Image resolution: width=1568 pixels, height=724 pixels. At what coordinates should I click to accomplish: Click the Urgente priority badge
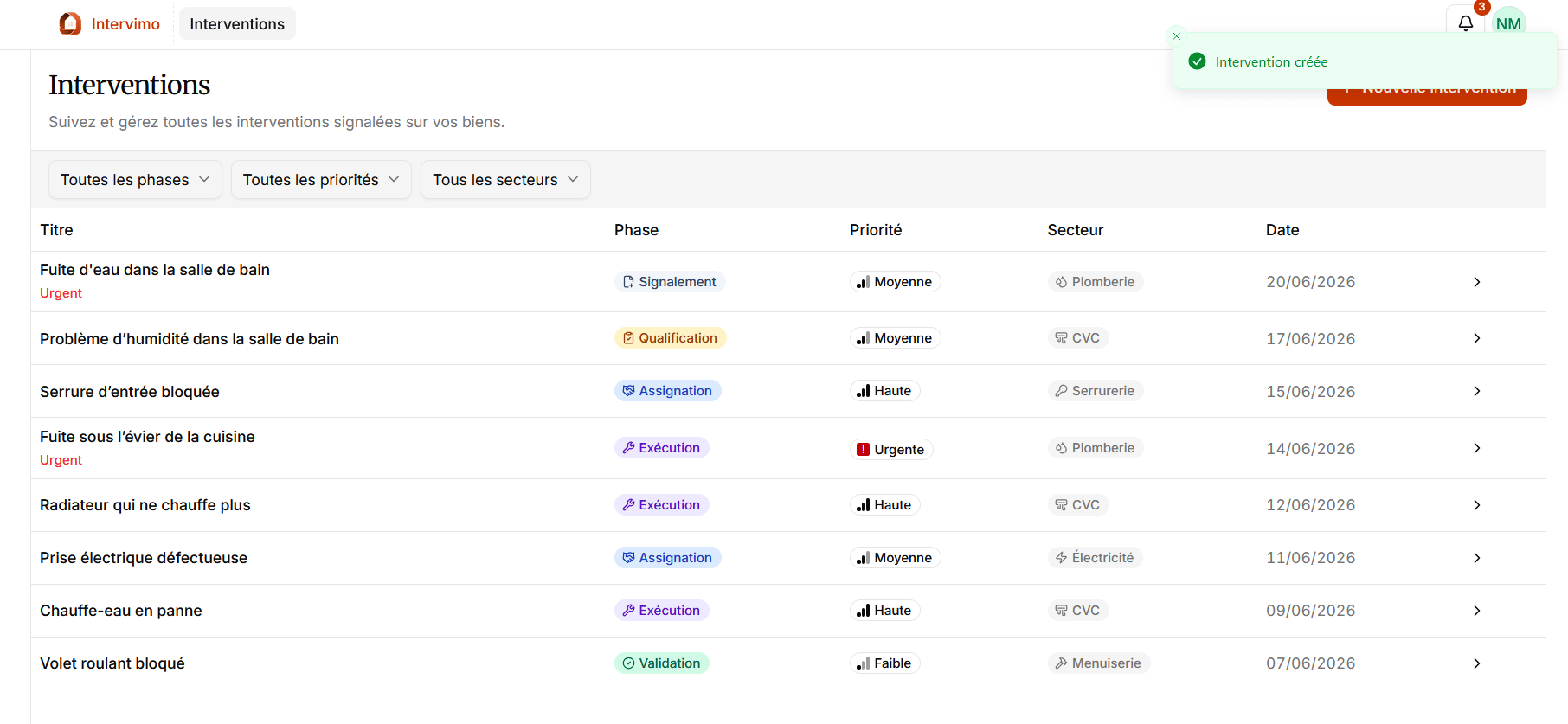tap(890, 450)
